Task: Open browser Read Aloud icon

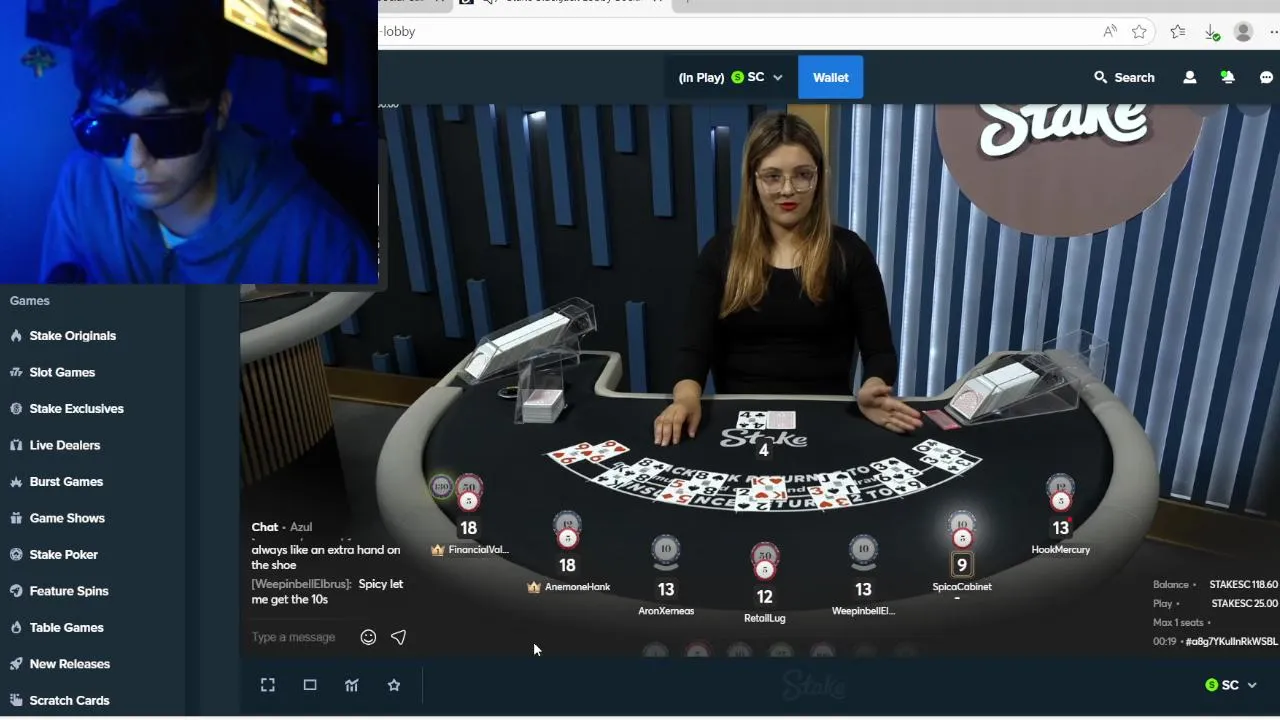Action: 1110,31
